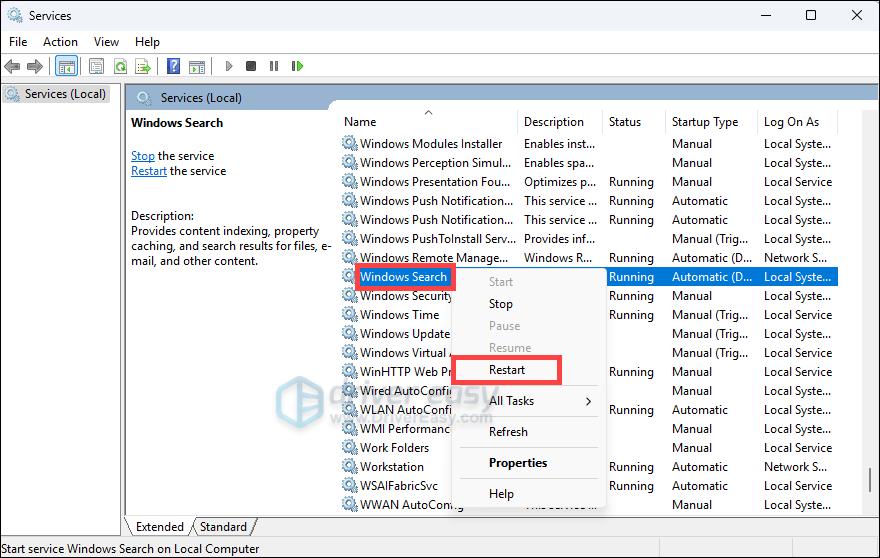
Task: Click the Forward arrow toolbar icon
Action: [x=35, y=66]
